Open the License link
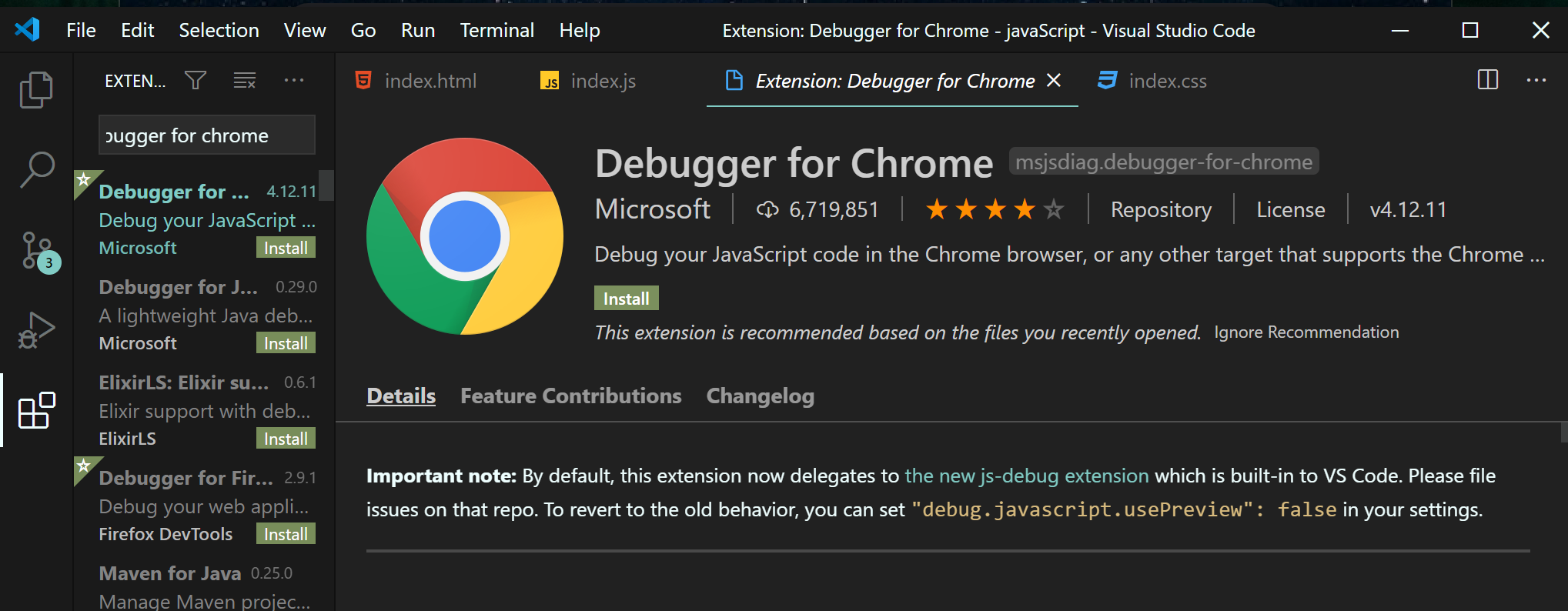This screenshot has height=611, width=1568. tap(1291, 209)
